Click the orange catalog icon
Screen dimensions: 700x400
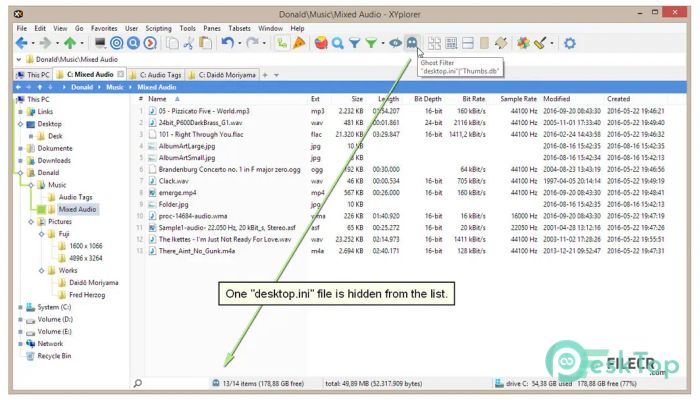(299, 43)
